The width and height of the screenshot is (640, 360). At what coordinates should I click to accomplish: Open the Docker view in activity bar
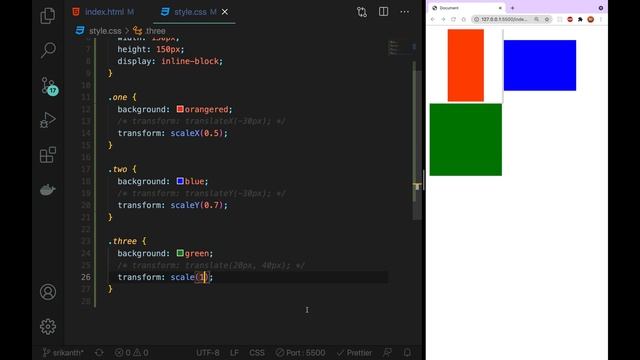[48, 190]
